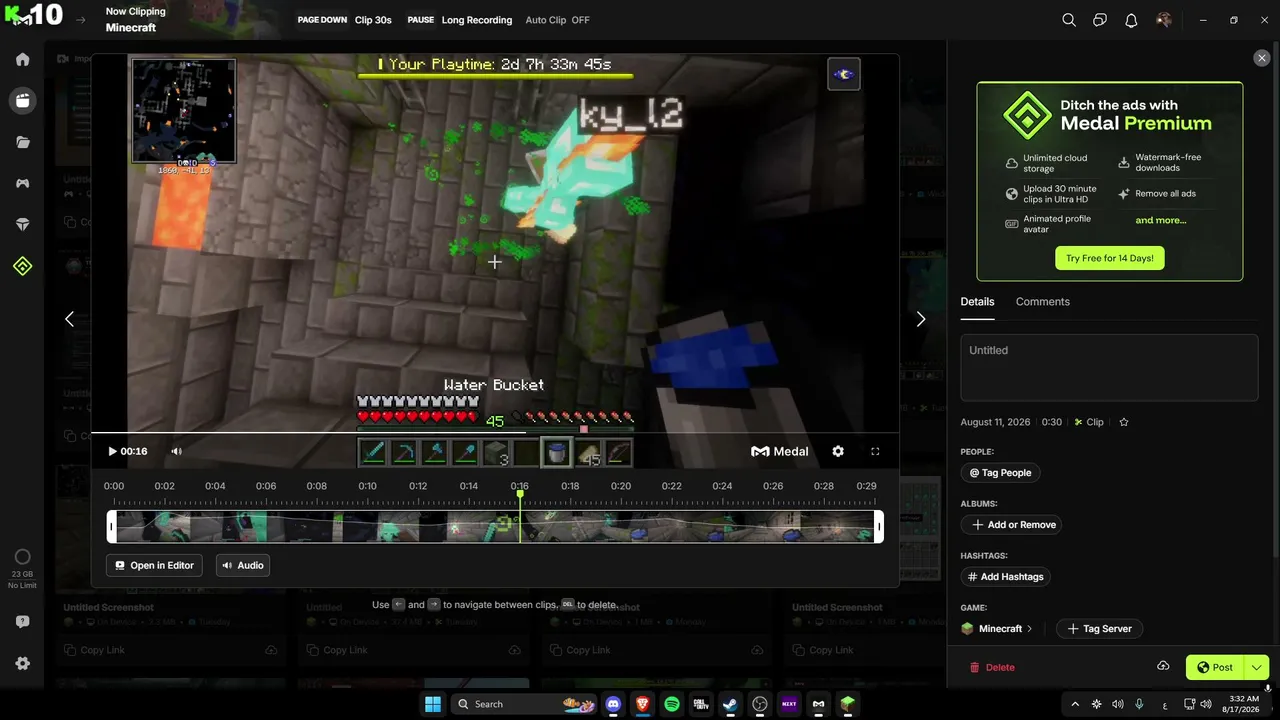This screenshot has width=1280, height=720.
Task: Open Steam from the taskbar
Action: (730, 704)
